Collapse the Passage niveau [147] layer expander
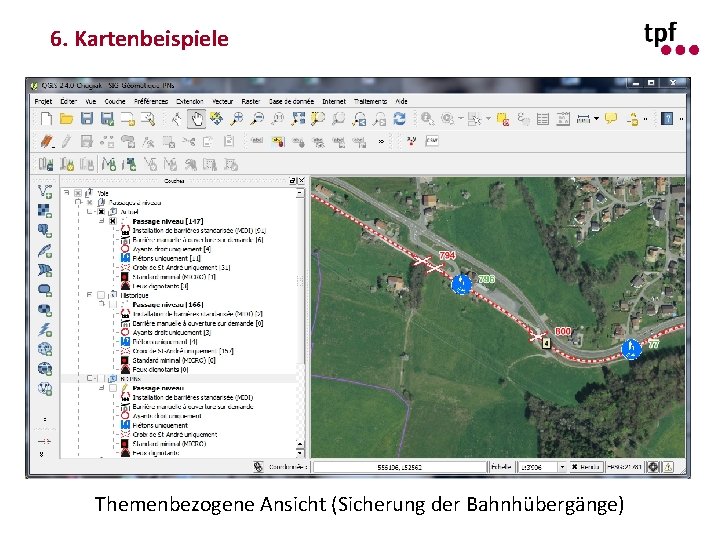The height and width of the screenshot is (540, 720). (102, 221)
